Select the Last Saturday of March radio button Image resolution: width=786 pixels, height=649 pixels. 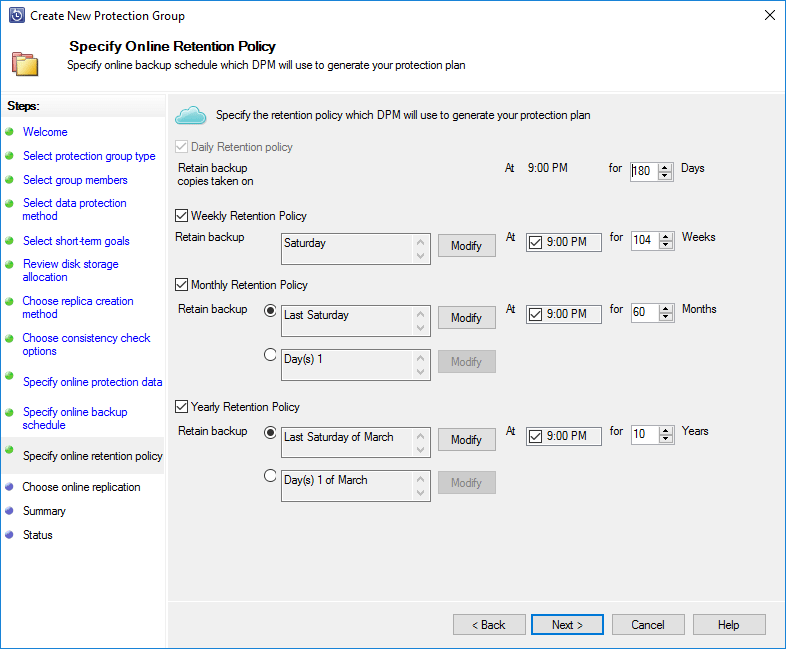[270, 432]
